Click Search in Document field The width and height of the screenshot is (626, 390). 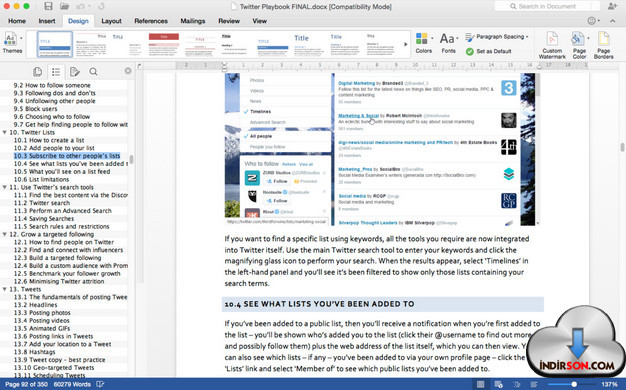pos(547,6)
